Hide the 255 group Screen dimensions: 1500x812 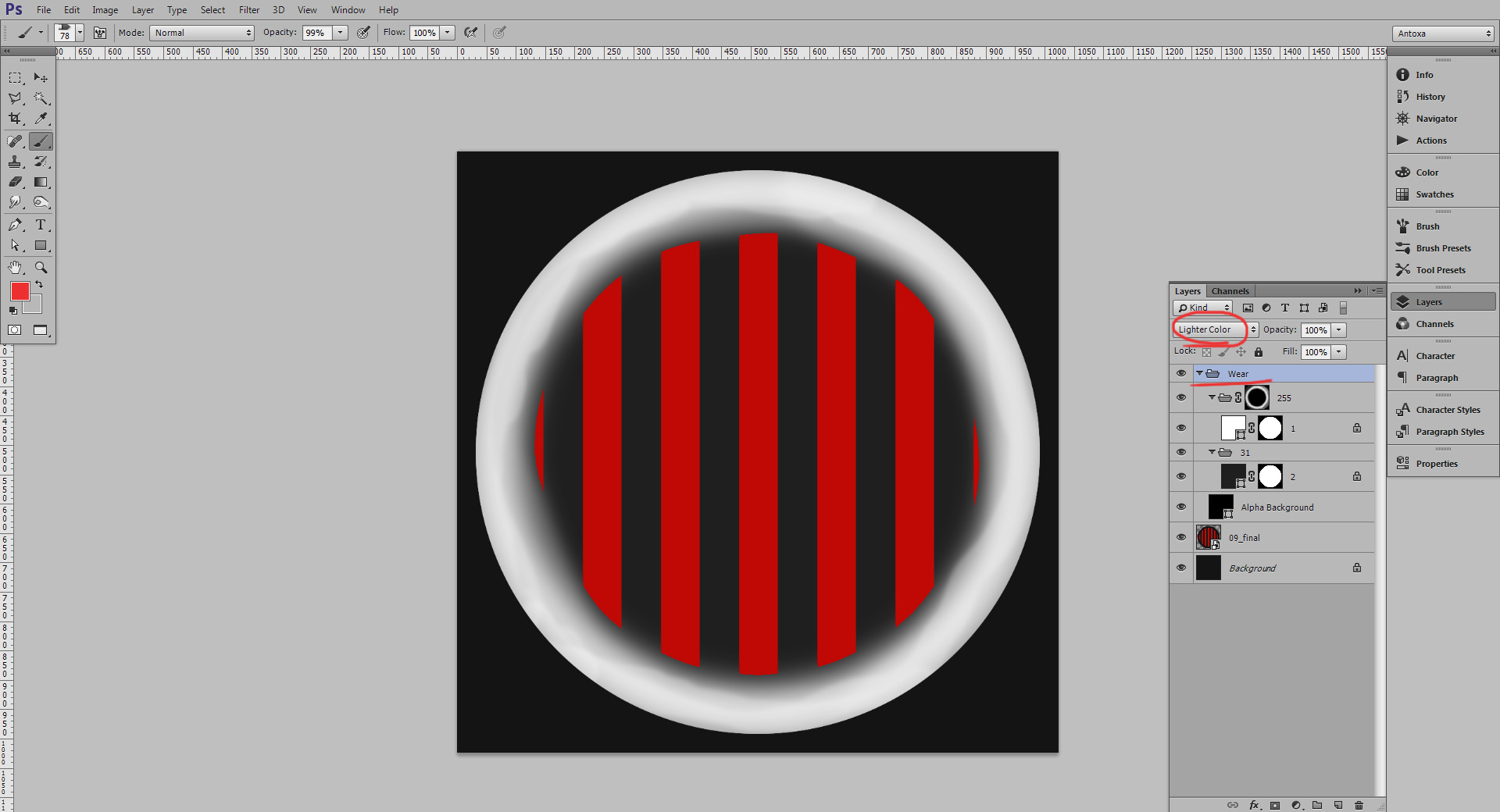pyautogui.click(x=1181, y=397)
